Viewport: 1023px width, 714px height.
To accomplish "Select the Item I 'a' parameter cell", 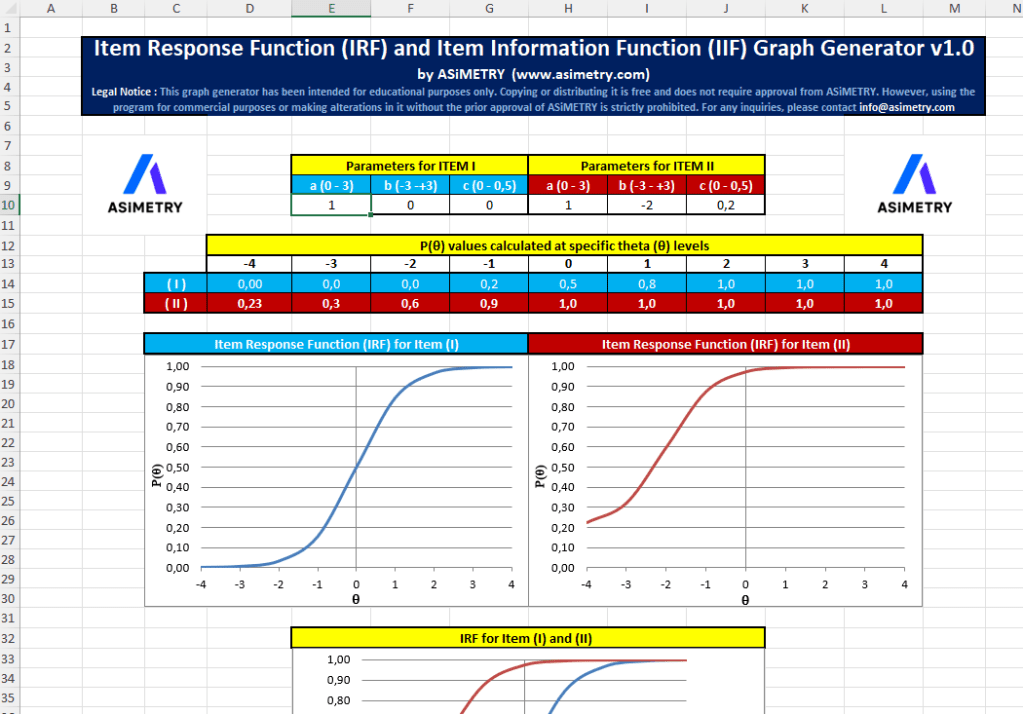I will point(331,204).
